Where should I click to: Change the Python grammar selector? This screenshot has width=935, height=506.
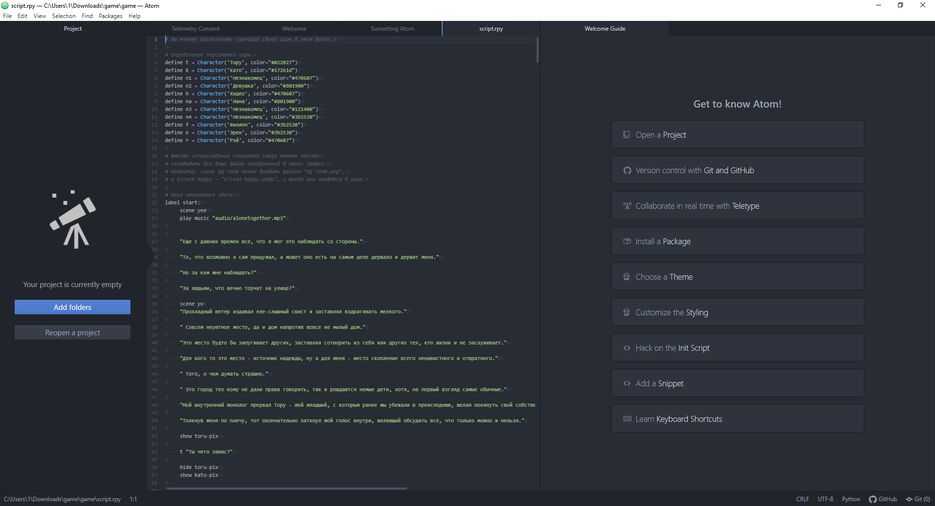click(x=851, y=499)
